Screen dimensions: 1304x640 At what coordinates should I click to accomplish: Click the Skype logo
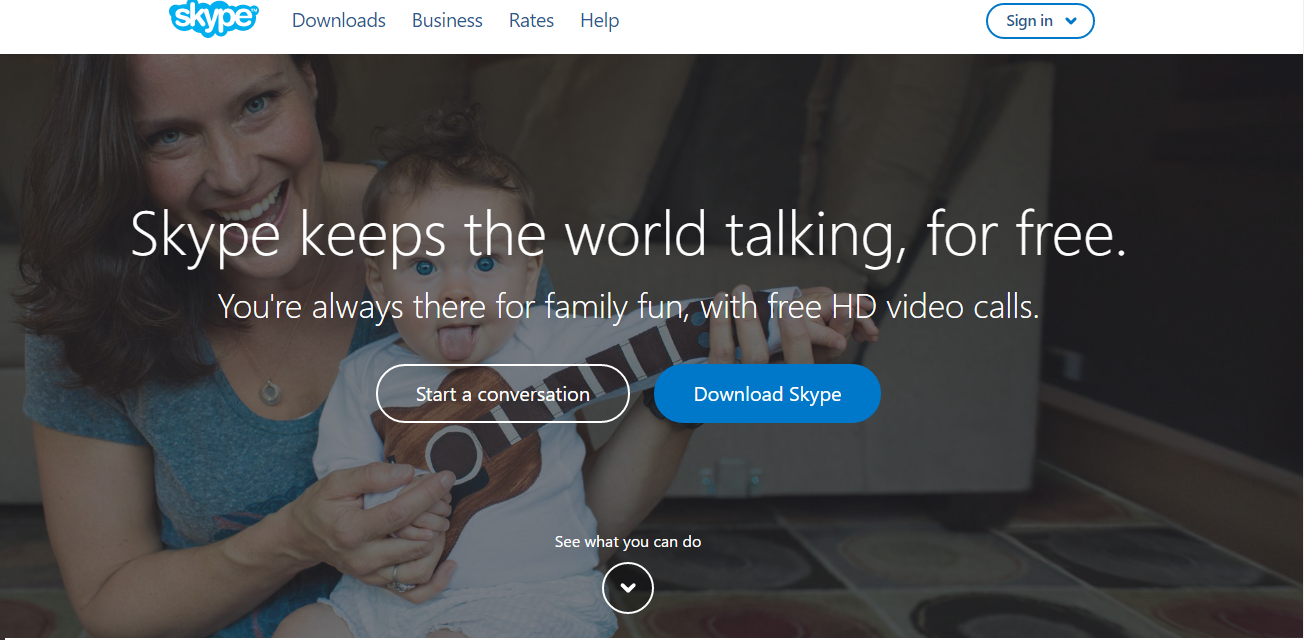(x=214, y=19)
